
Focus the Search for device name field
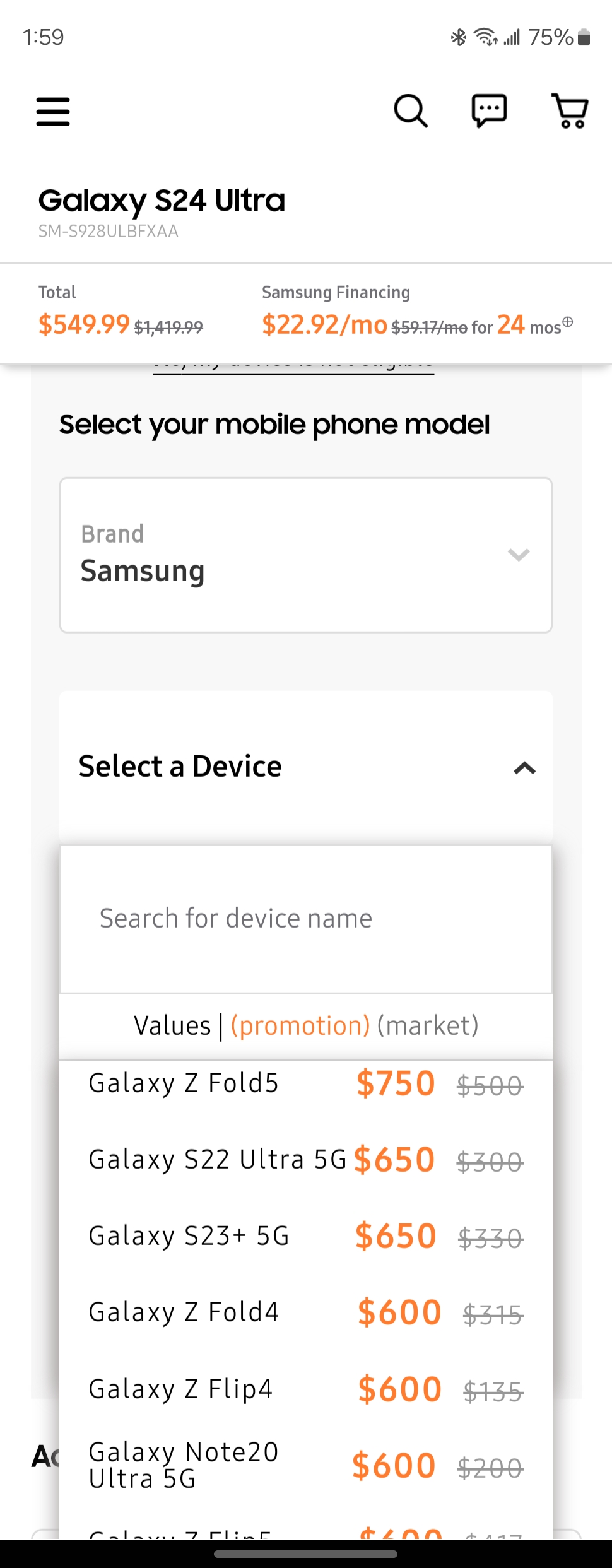[306, 919]
